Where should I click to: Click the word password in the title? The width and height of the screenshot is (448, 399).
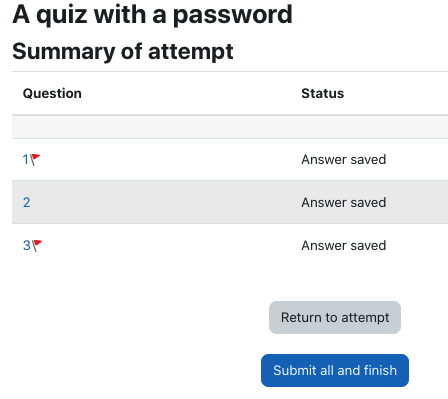click(233, 15)
